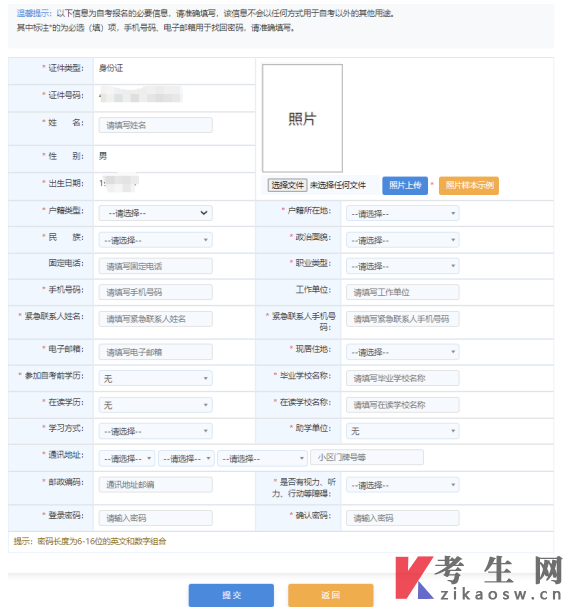Open the 照片样本示例 button

pyautogui.click(x=469, y=185)
